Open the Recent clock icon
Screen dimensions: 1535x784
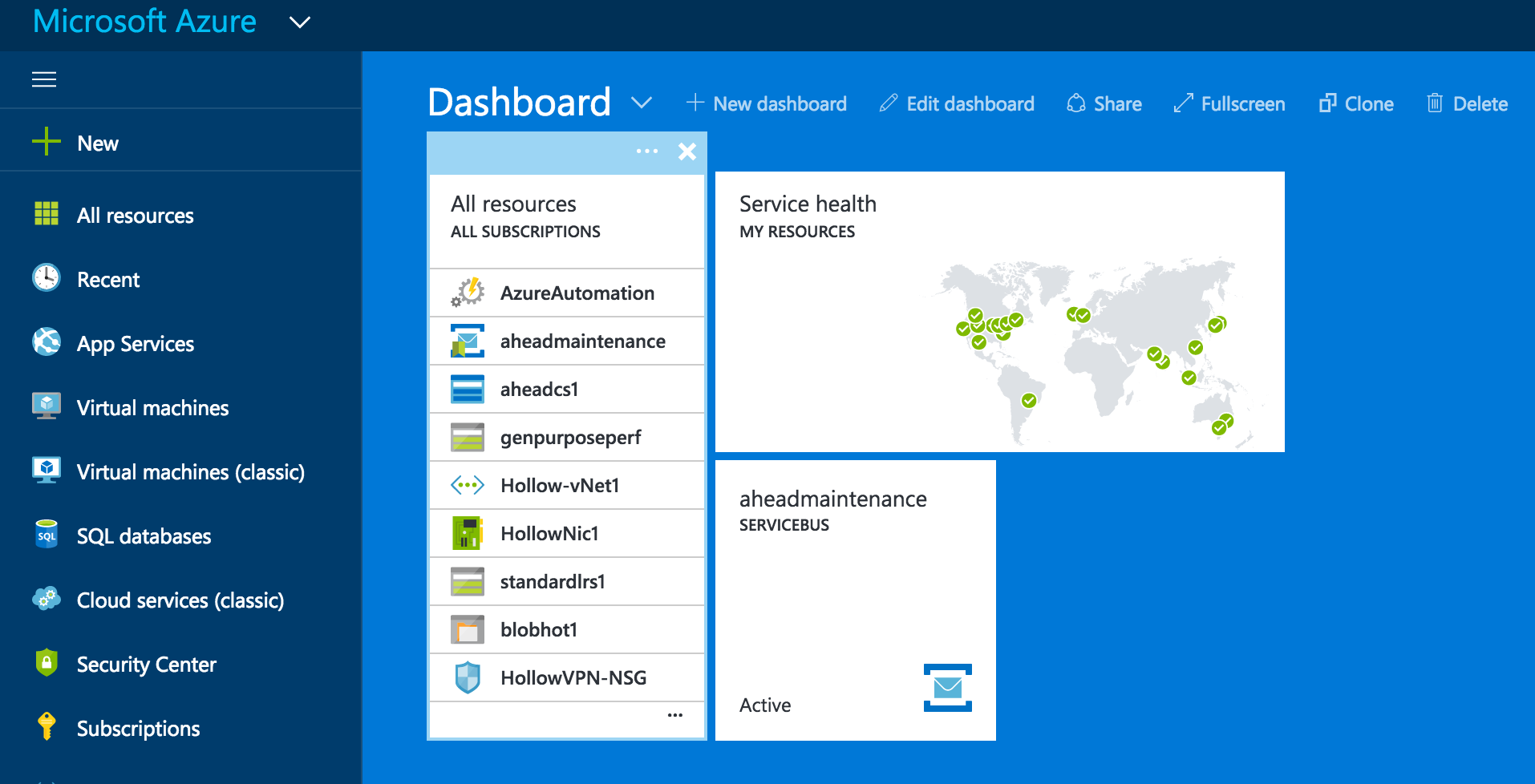[47, 278]
